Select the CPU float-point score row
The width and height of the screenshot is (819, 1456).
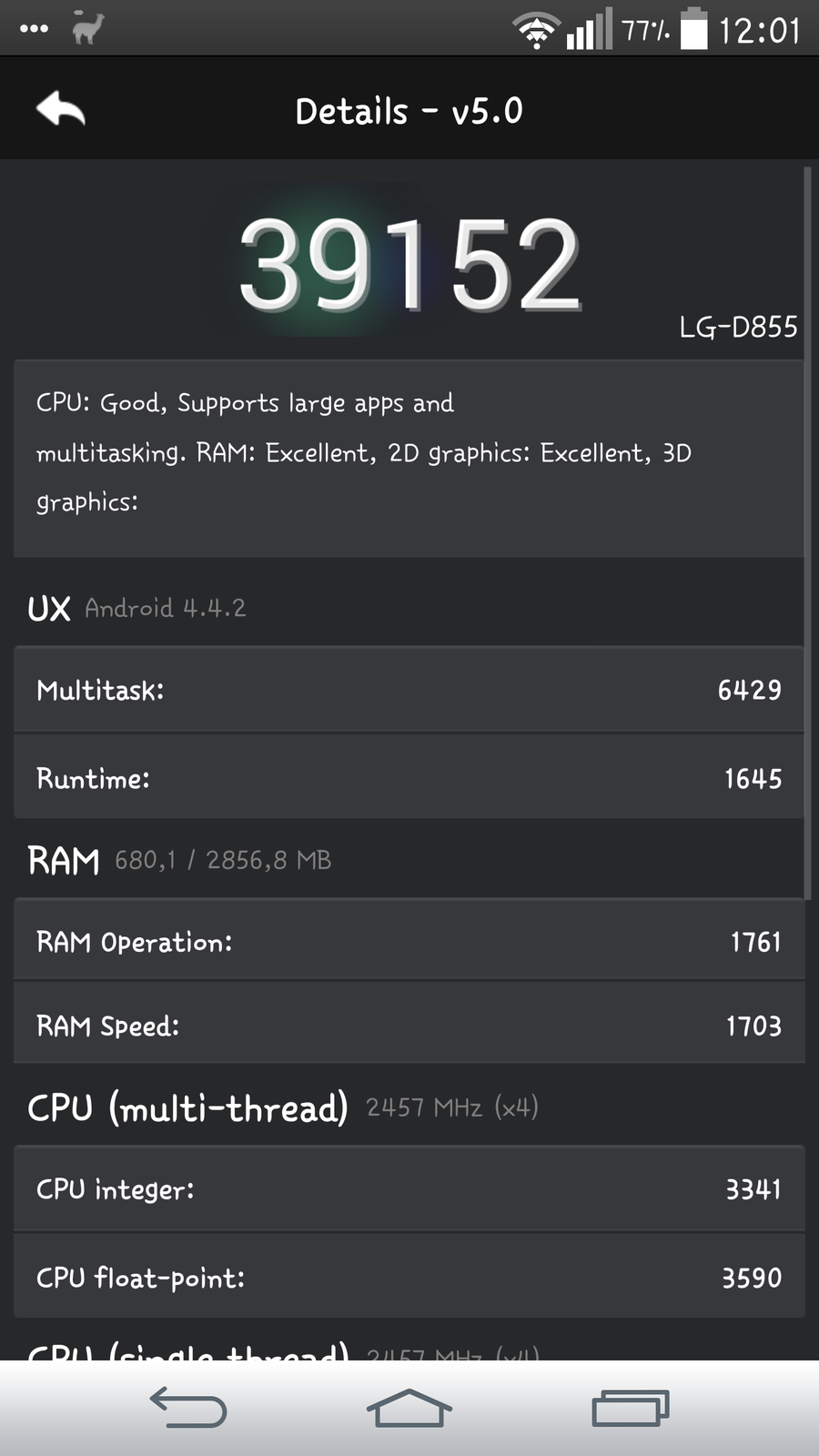pyautogui.click(x=409, y=1277)
